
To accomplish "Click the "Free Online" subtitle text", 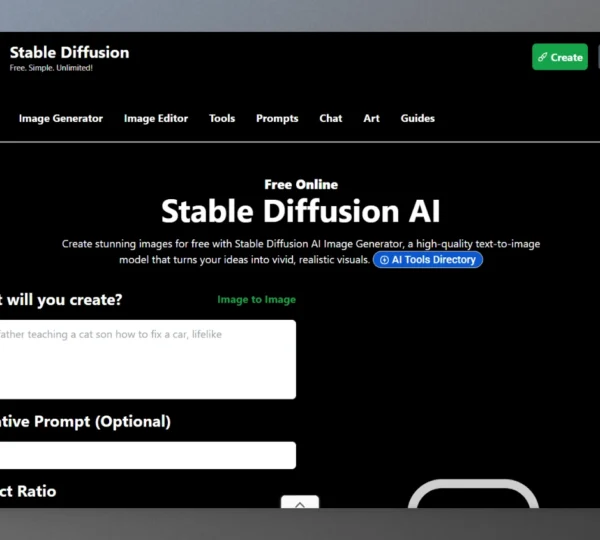I will pos(301,184).
